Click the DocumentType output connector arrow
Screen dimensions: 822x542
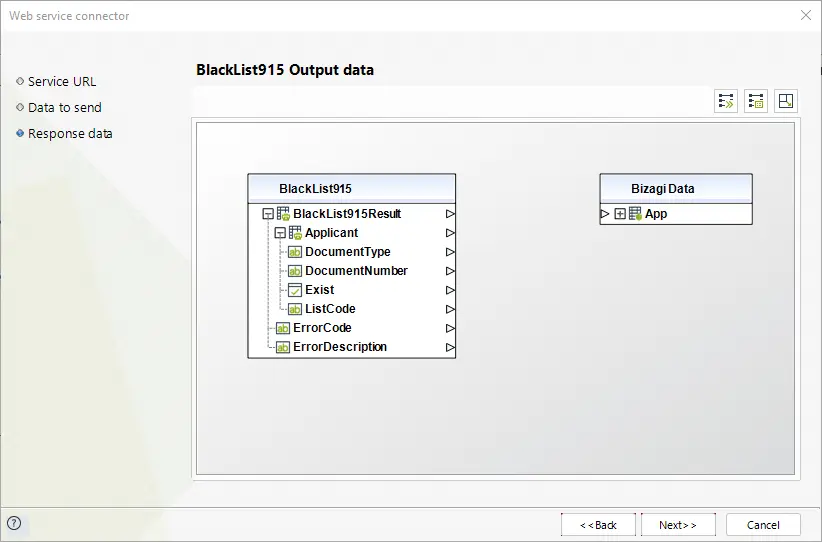450,252
